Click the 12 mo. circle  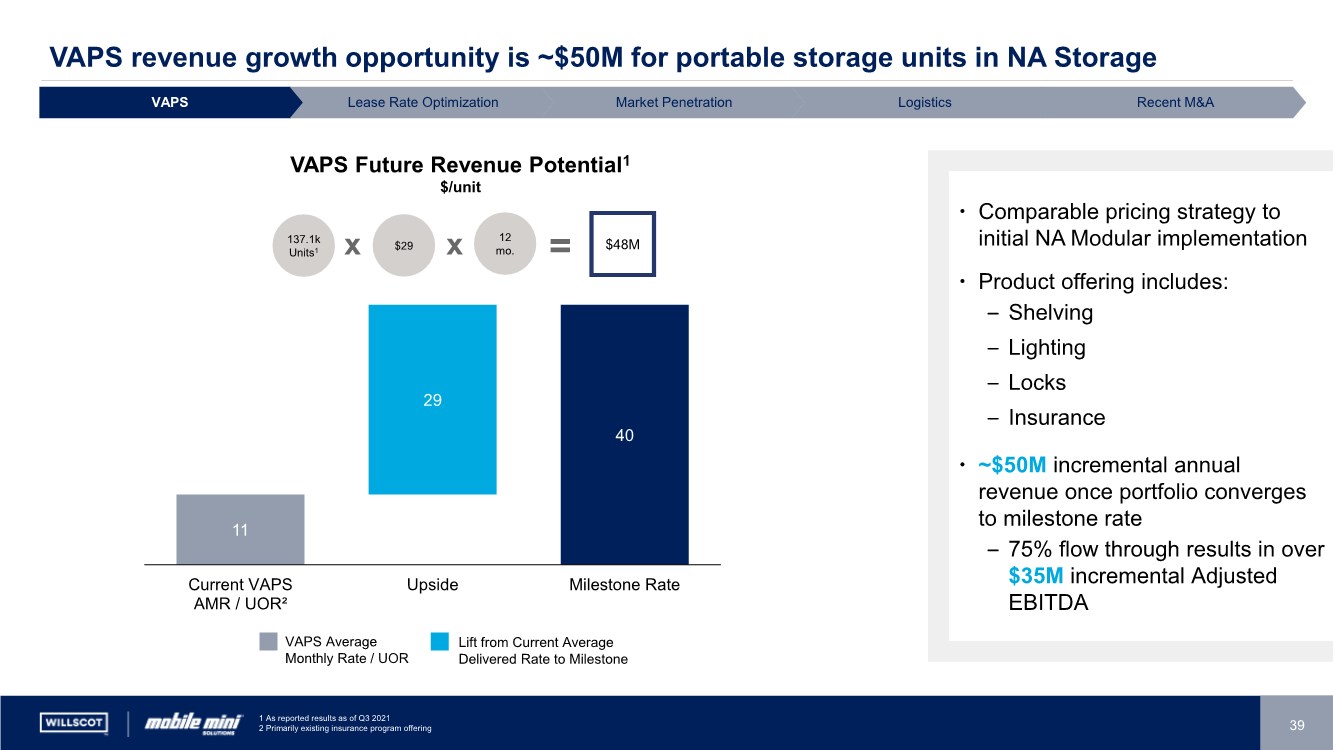tap(505, 243)
